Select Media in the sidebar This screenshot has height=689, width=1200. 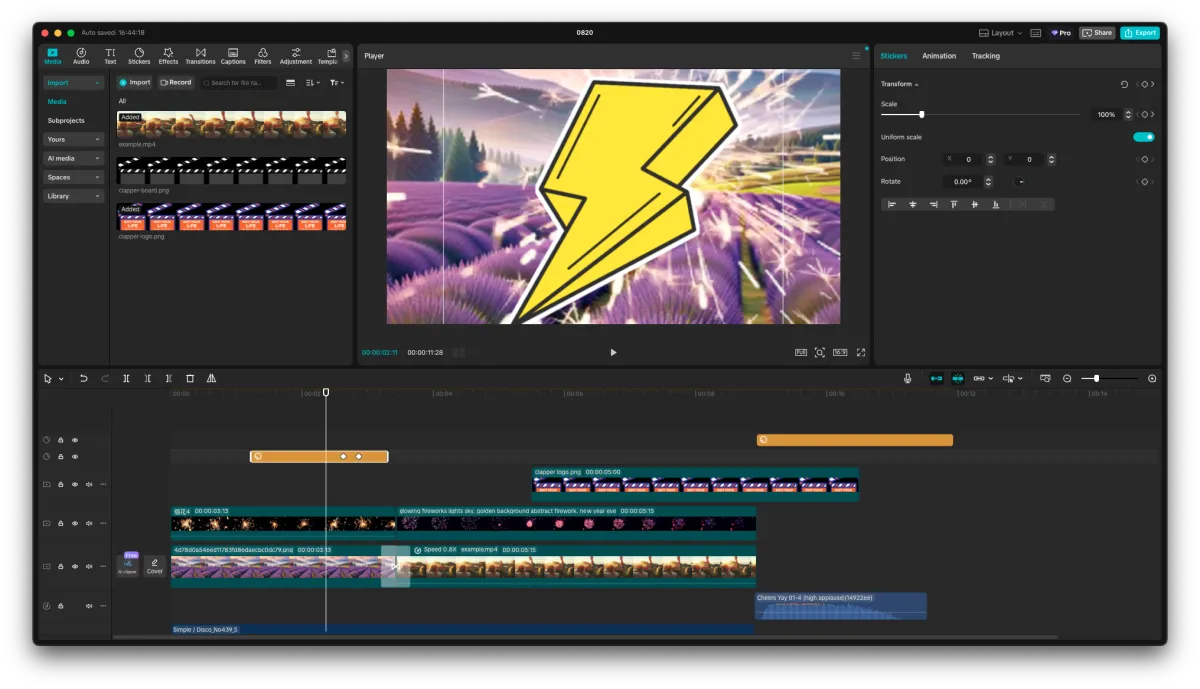pyautogui.click(x=57, y=102)
